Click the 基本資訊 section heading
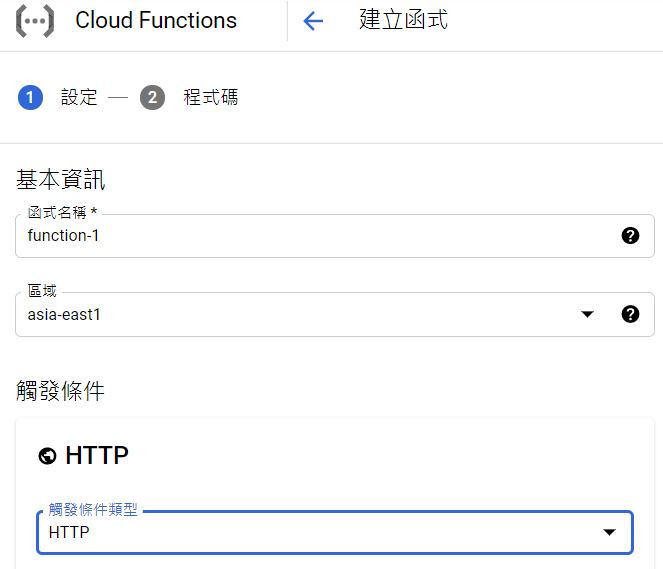Screen dimensions: 663x569 (x=60, y=179)
